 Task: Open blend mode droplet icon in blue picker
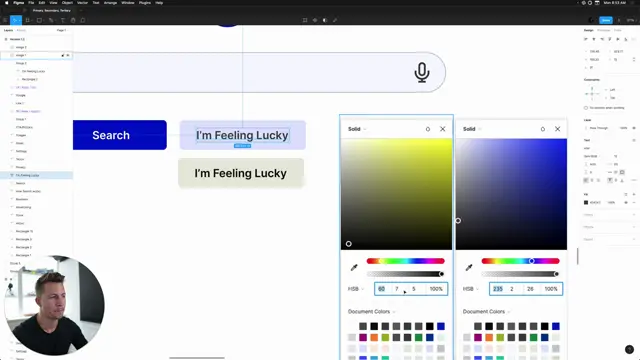click(542, 129)
